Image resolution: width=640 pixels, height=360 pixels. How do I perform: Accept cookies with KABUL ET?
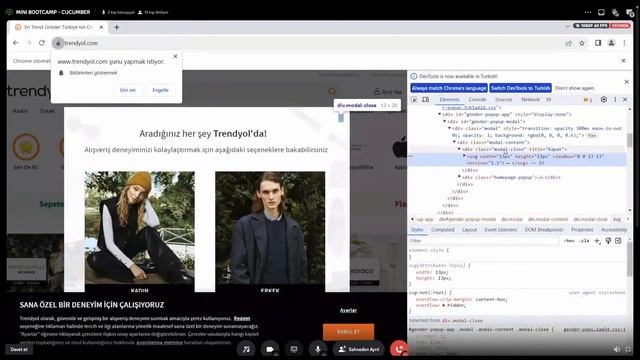click(x=348, y=332)
